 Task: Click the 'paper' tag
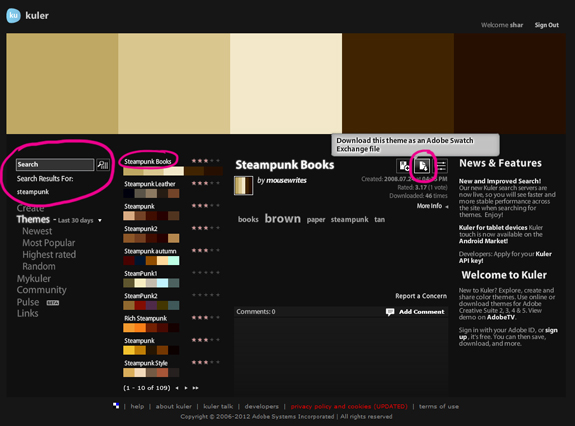[x=316, y=220]
